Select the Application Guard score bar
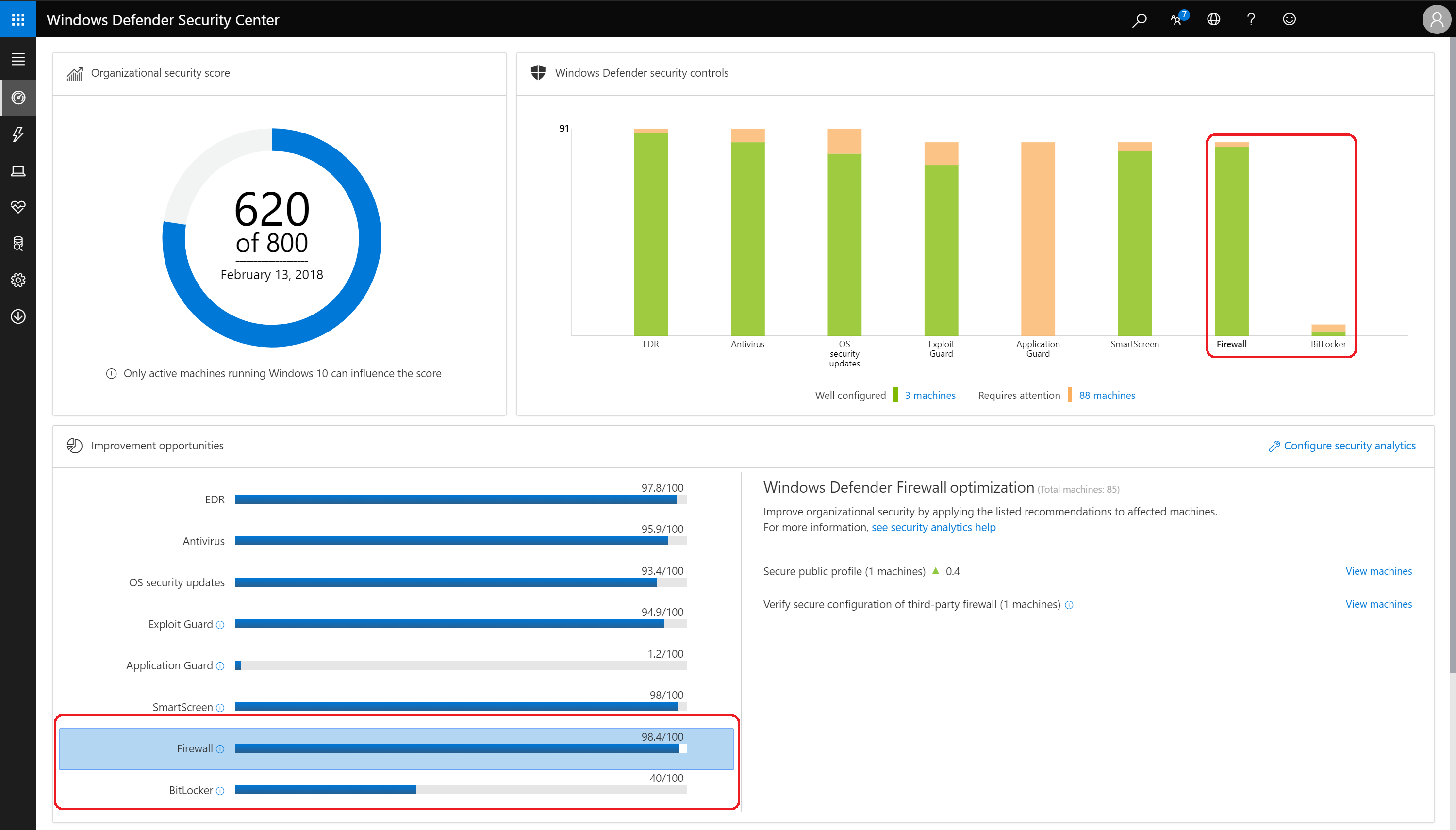This screenshot has width=1456, height=830. (x=460, y=665)
